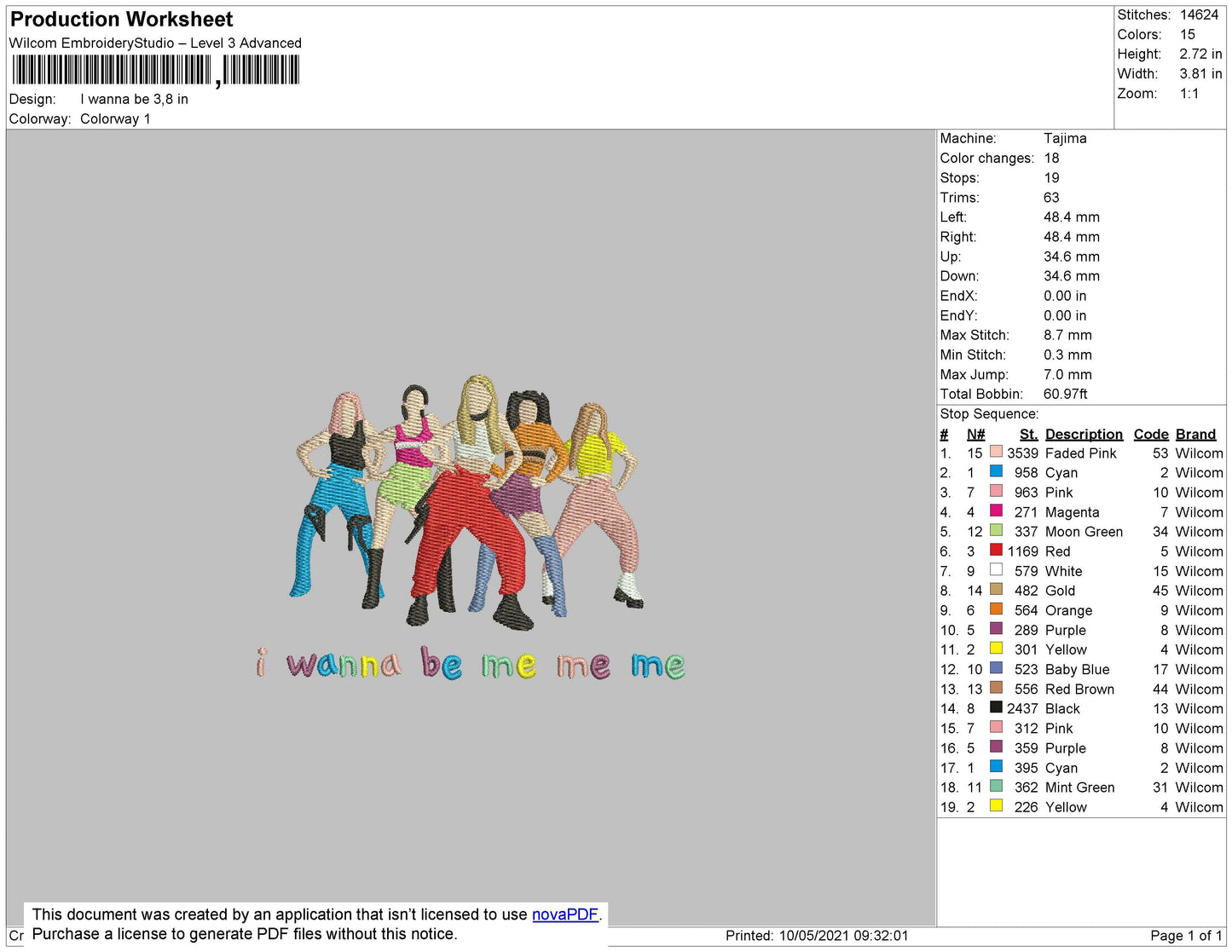Screen dimensions: 1232x952
Task: Click the Stitches value 14624
Action: coord(1199,14)
